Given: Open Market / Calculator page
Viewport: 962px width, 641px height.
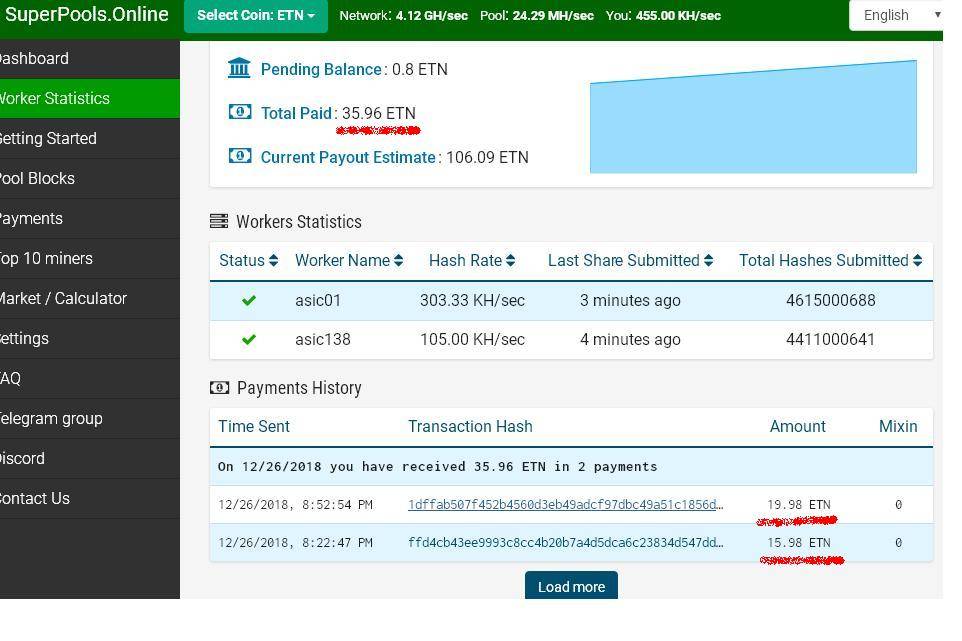Looking at the screenshot, I should pyautogui.click(x=90, y=298).
